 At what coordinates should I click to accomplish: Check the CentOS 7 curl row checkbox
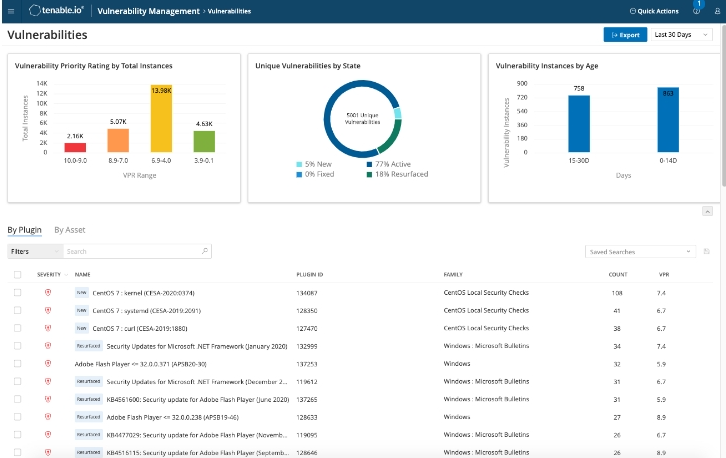tap(18, 328)
